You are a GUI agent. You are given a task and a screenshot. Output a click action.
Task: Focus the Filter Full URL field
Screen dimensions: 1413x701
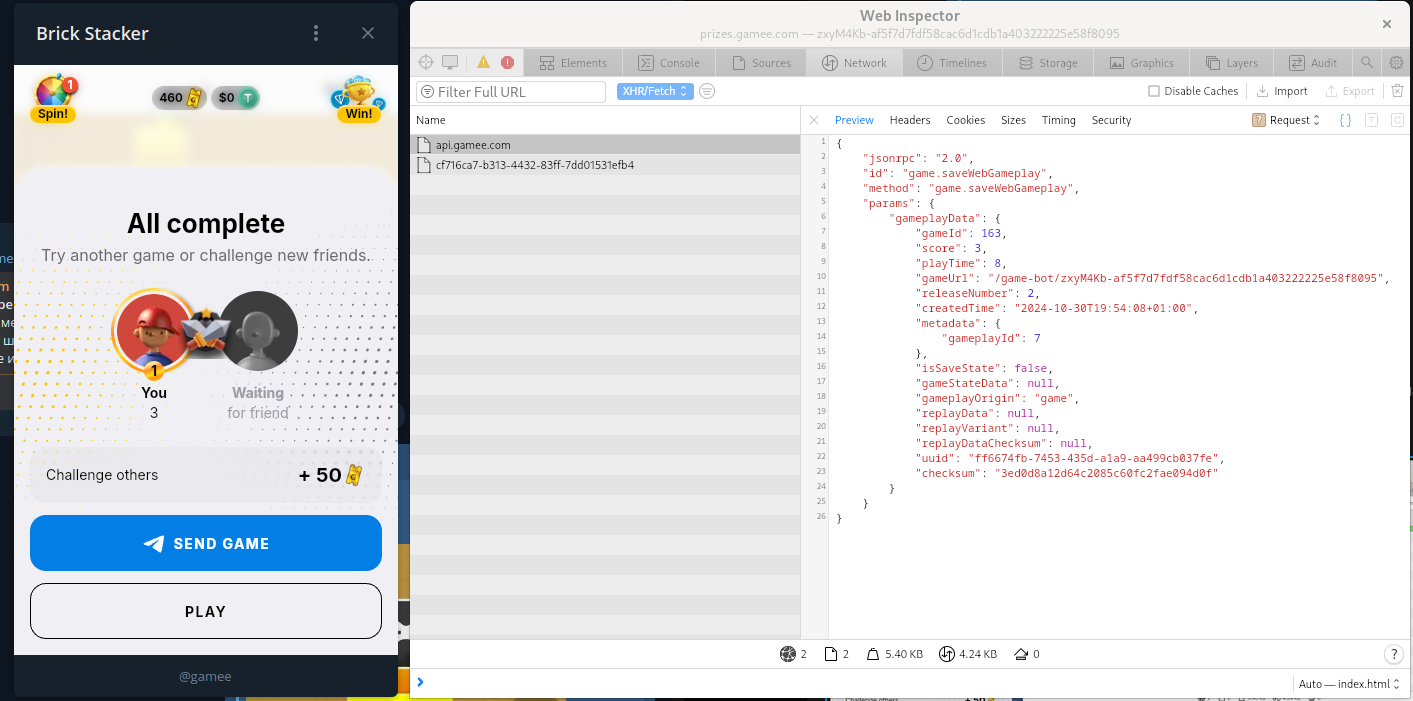tap(511, 91)
